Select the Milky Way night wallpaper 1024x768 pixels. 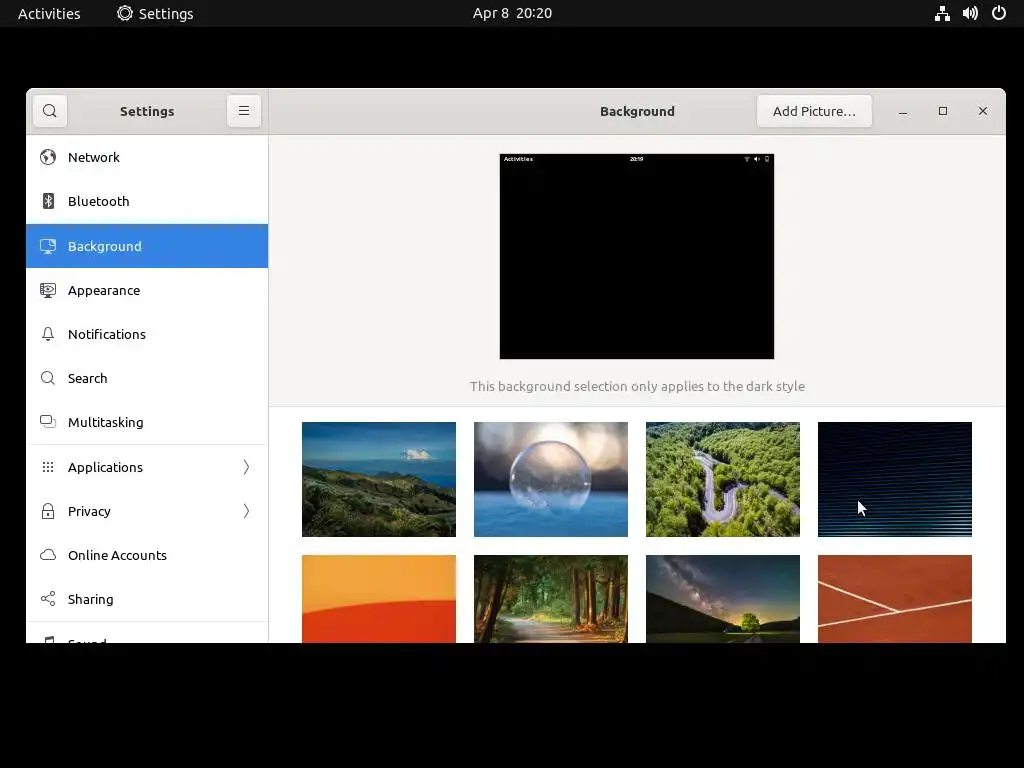click(723, 599)
